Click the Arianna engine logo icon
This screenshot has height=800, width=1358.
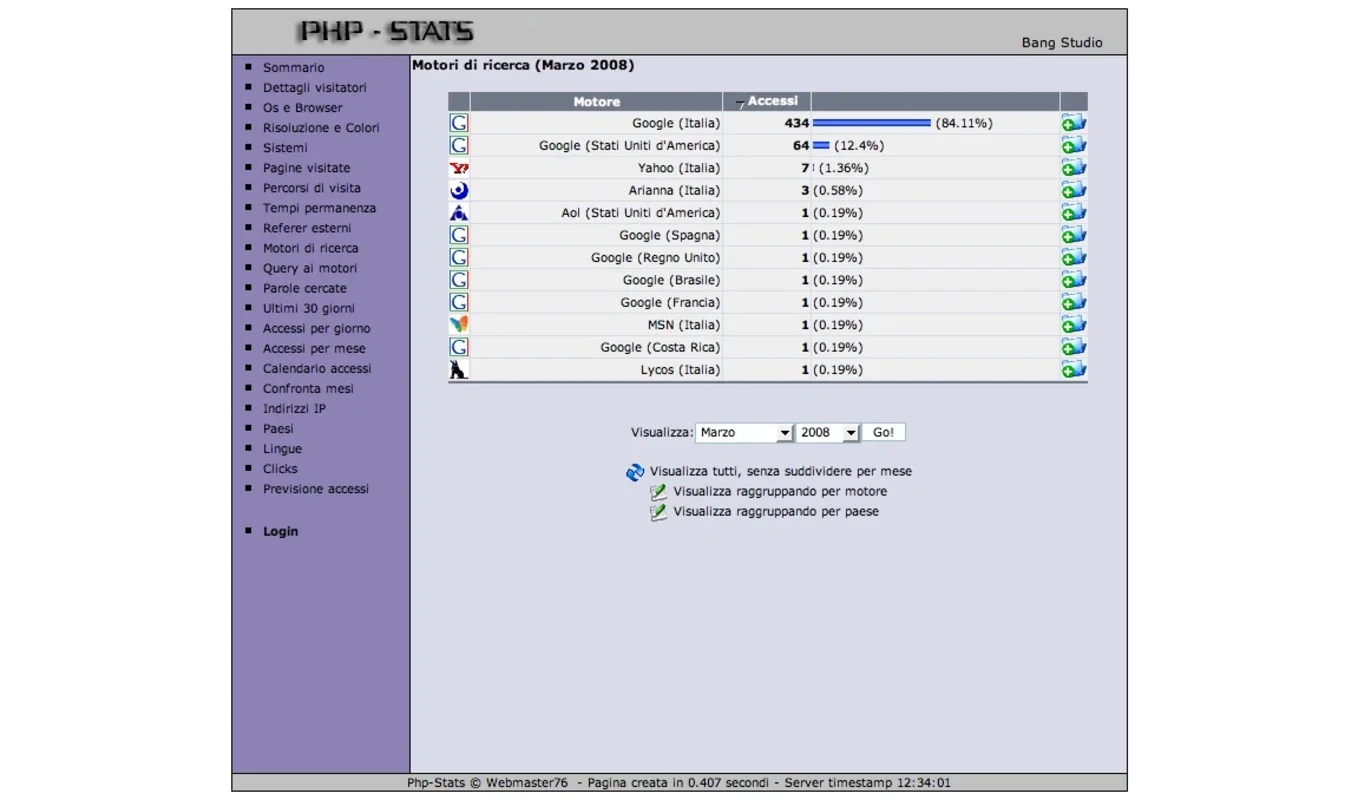pos(459,190)
